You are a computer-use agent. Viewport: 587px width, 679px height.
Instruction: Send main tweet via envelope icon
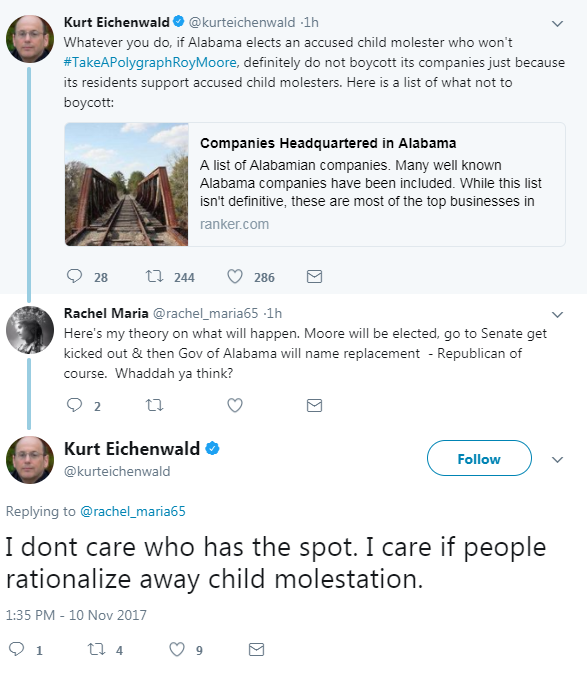[x=256, y=649]
